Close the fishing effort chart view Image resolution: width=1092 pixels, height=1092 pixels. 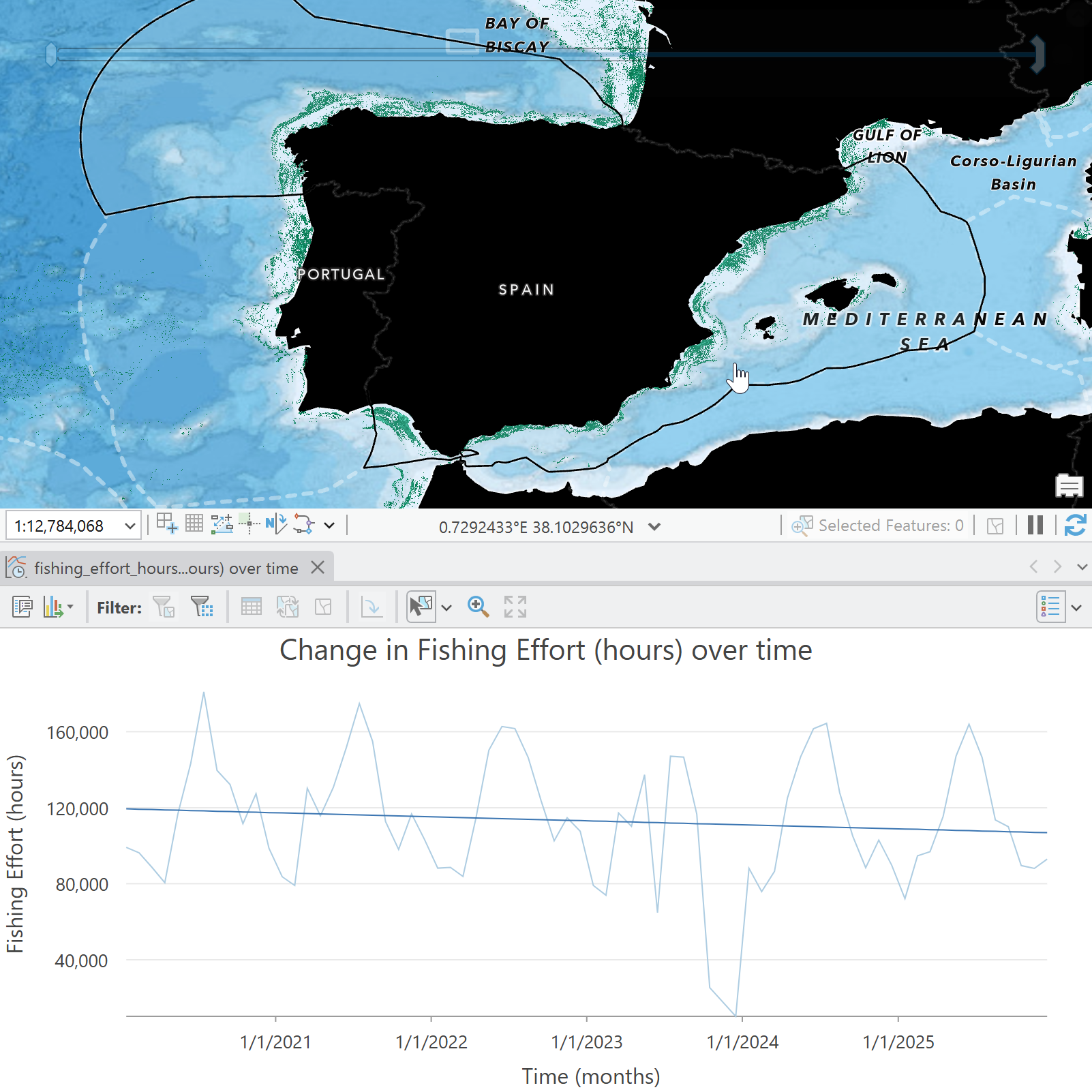(318, 567)
